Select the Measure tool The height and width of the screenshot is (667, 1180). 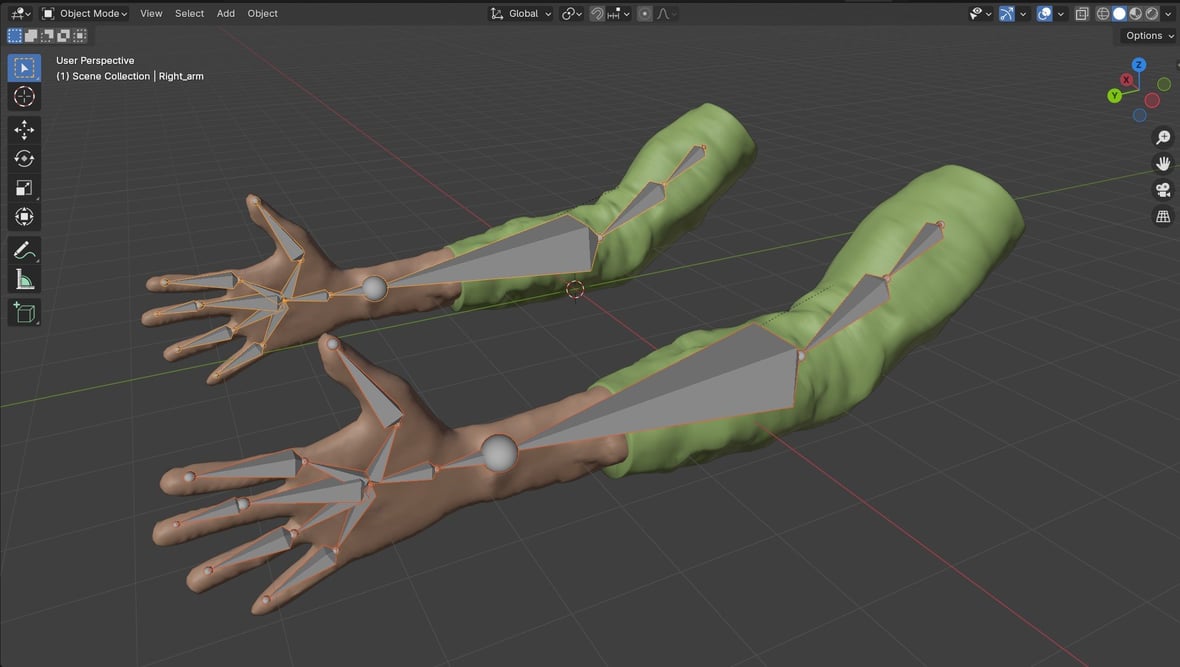24,279
